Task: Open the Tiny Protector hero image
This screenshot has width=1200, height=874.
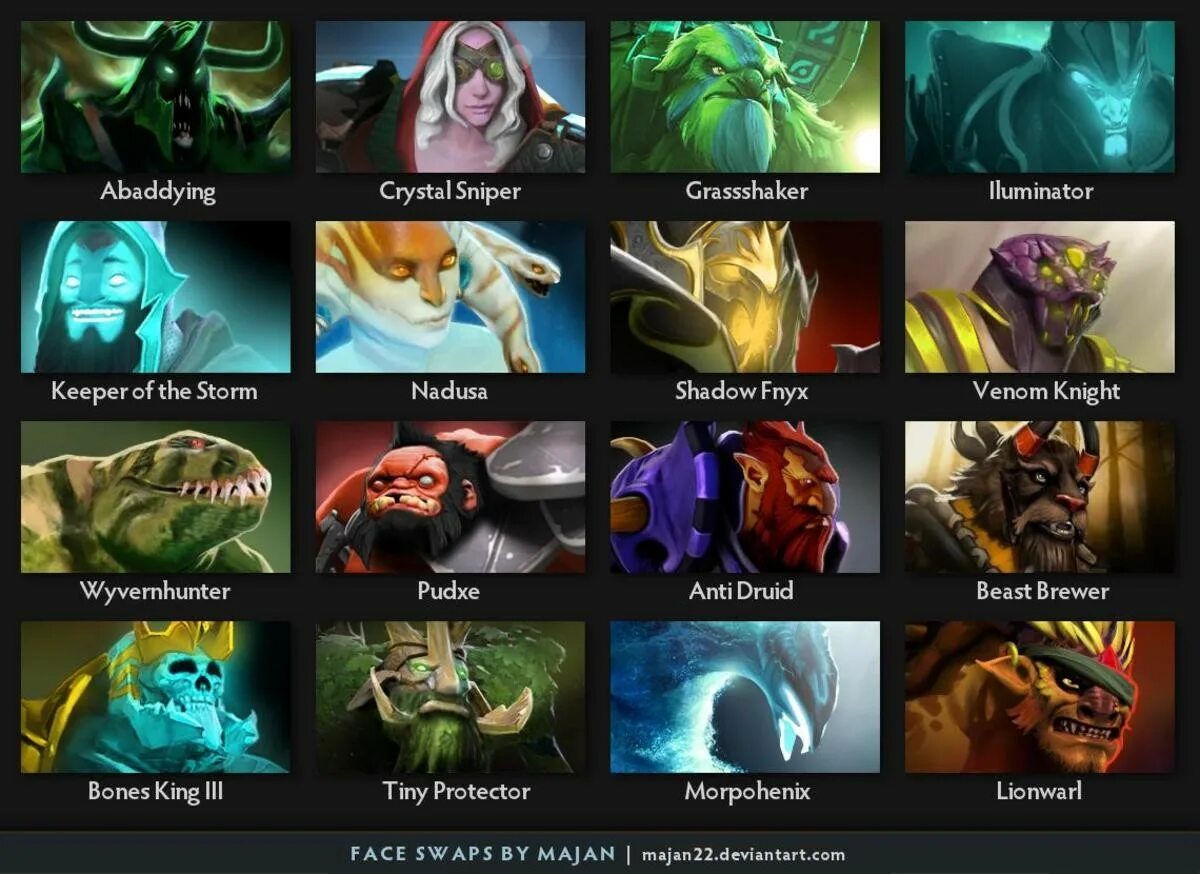Action: click(x=450, y=697)
